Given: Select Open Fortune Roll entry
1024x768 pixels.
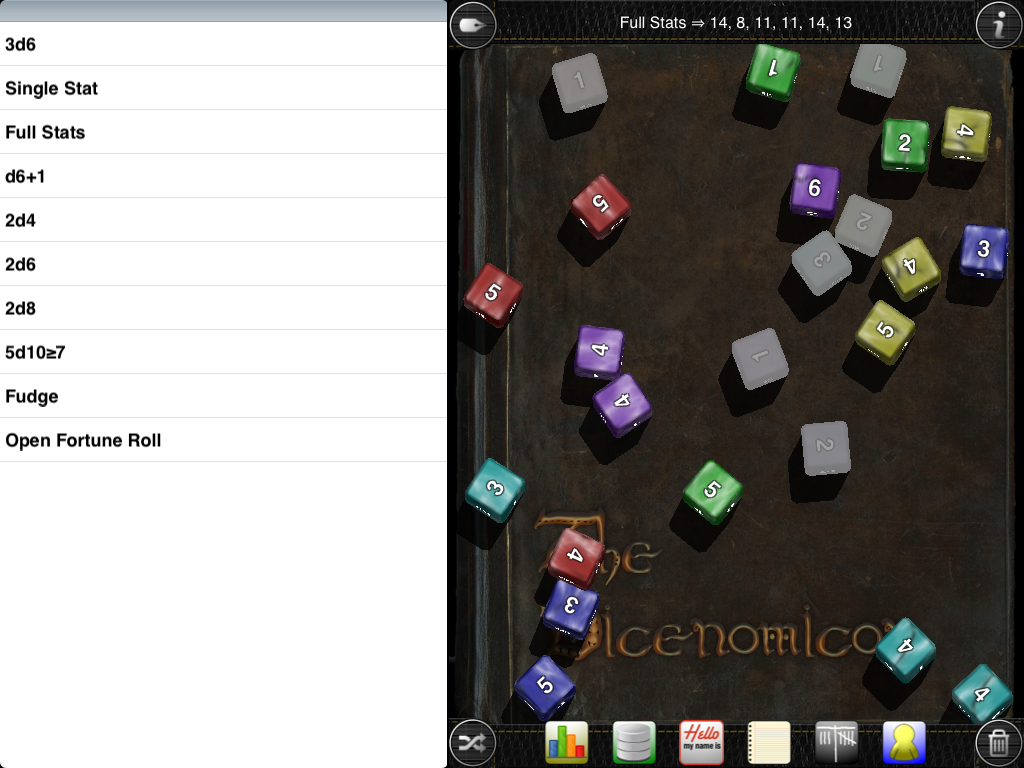Looking at the screenshot, I should click(223, 440).
